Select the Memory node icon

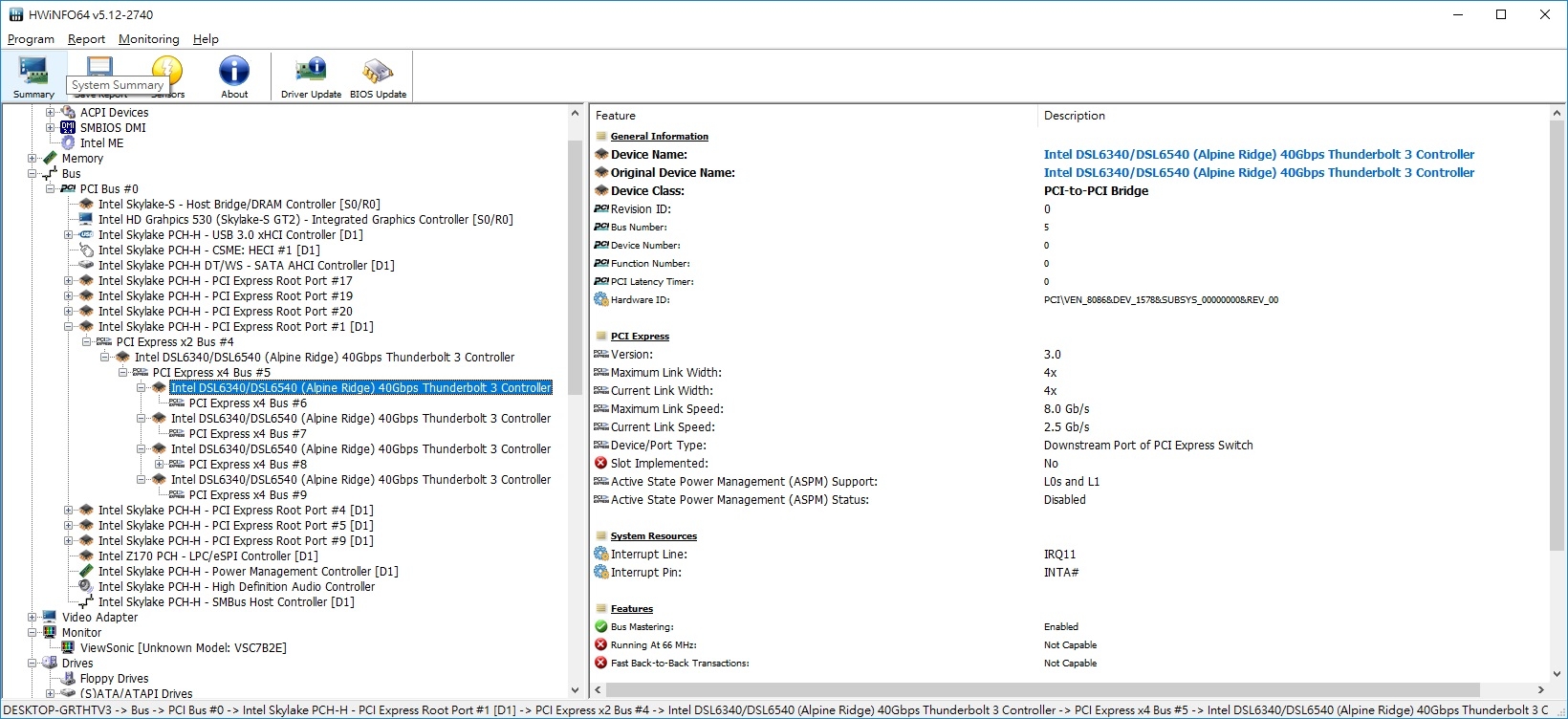[50, 159]
